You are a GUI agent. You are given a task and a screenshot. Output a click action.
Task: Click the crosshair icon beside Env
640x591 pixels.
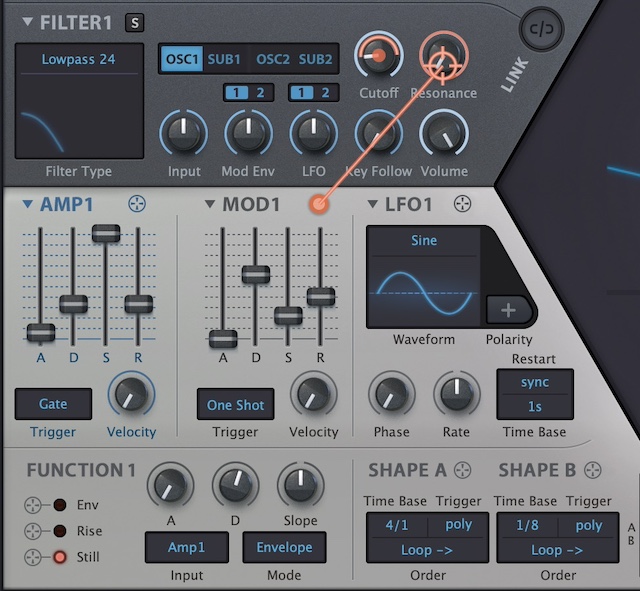34,505
